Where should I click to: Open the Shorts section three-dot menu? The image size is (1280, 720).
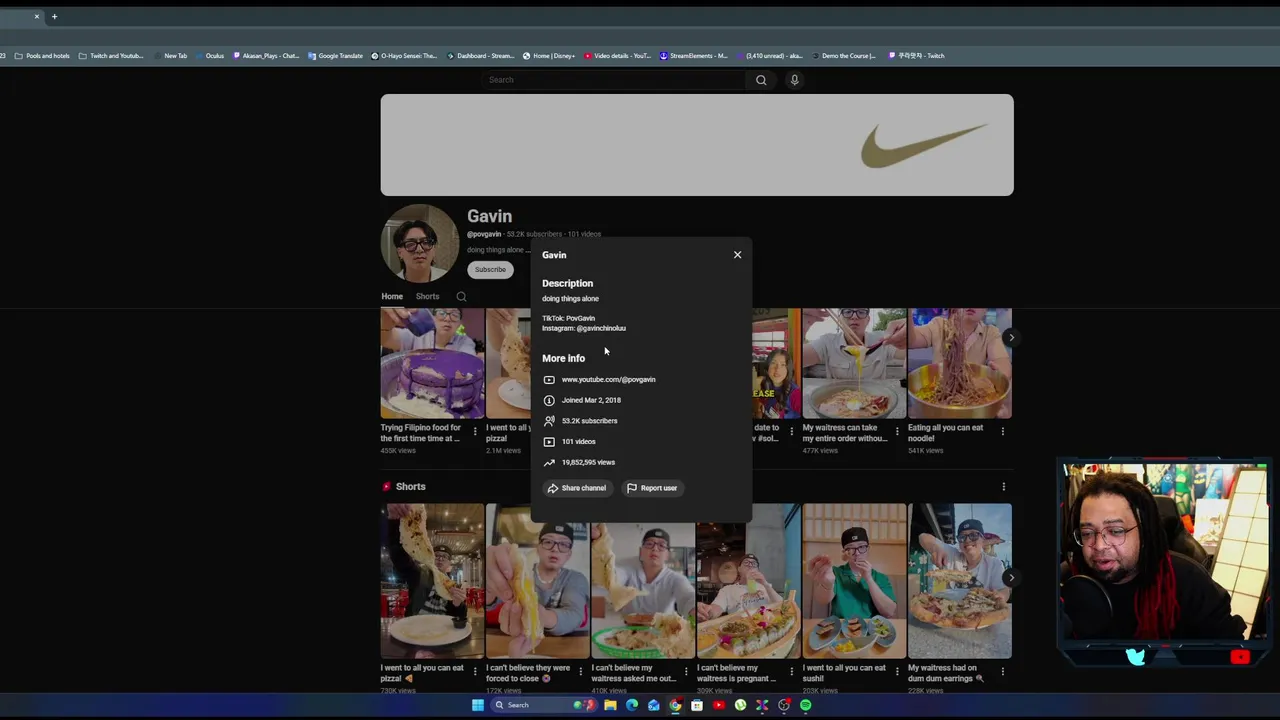click(1004, 487)
